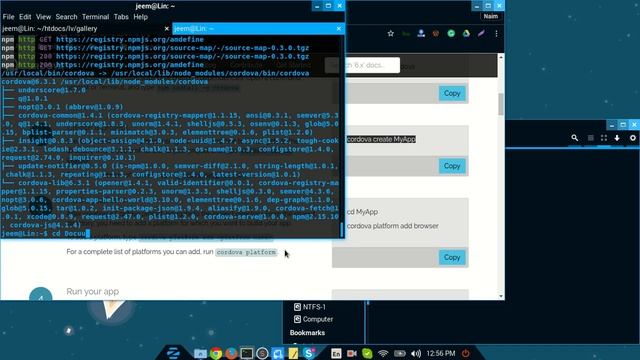Viewport: 640px width, 360px height.
Task: Copy the cordova create MyApp command
Action: [x=452, y=166]
